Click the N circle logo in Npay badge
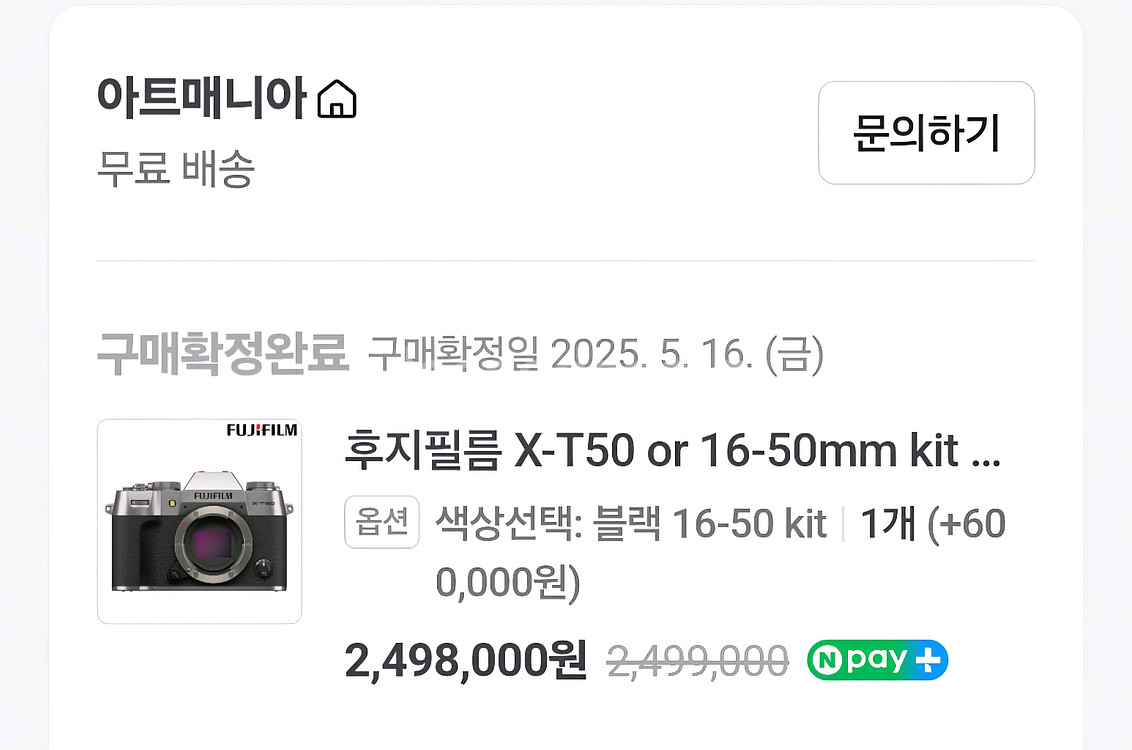Image resolution: width=1132 pixels, height=750 pixels. 829,660
